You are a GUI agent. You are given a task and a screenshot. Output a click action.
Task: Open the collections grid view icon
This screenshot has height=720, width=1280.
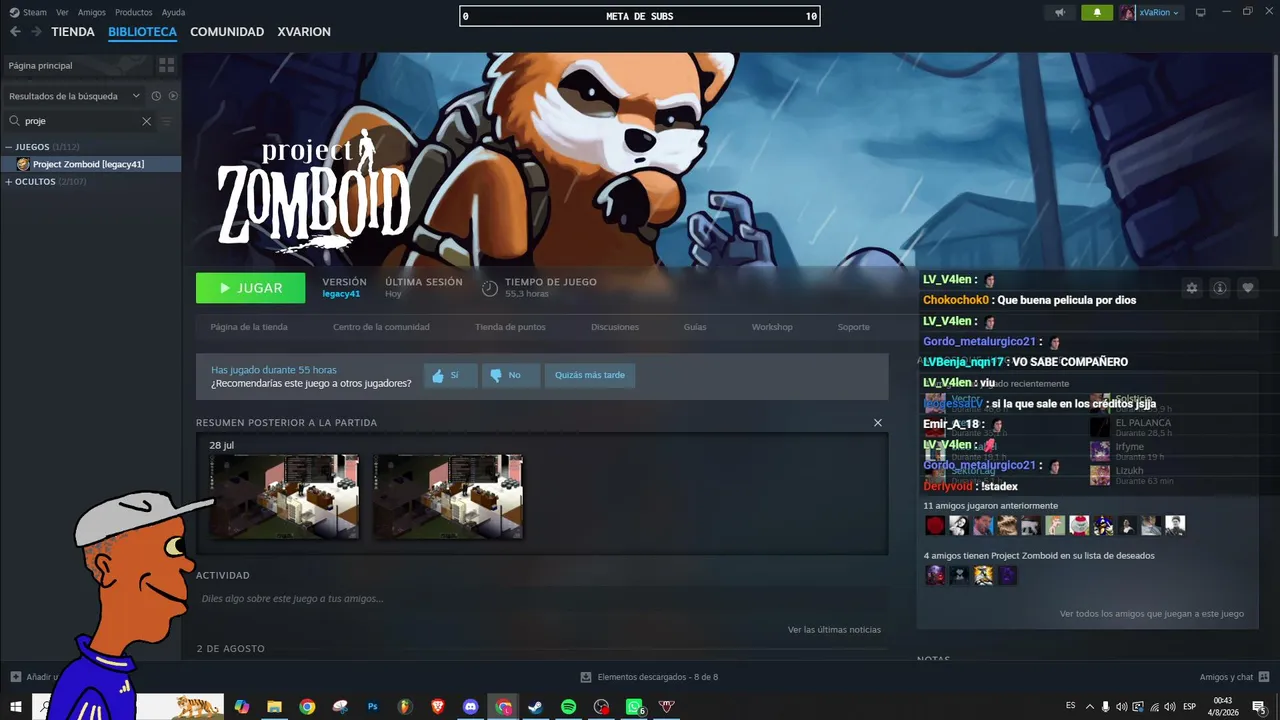[167, 65]
